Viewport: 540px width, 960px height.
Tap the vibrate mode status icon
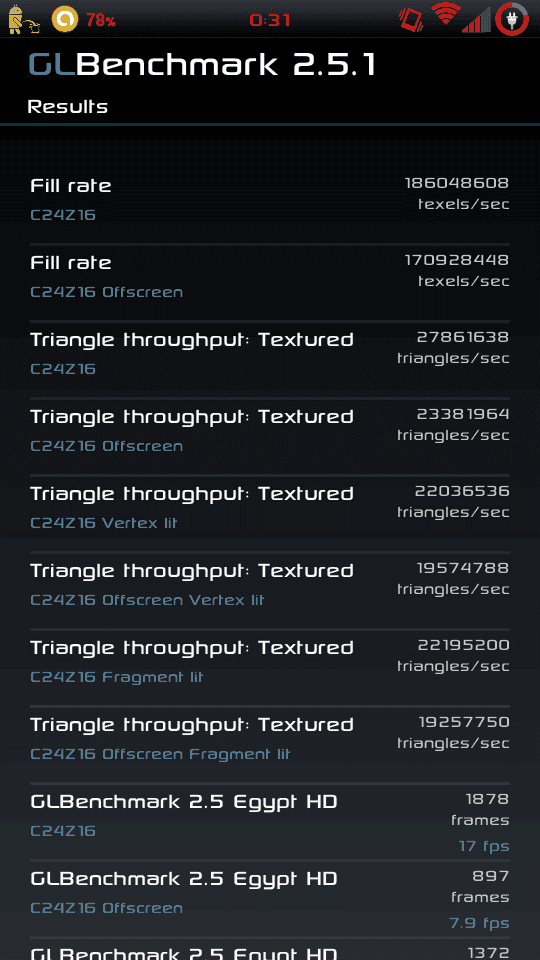tap(411, 19)
